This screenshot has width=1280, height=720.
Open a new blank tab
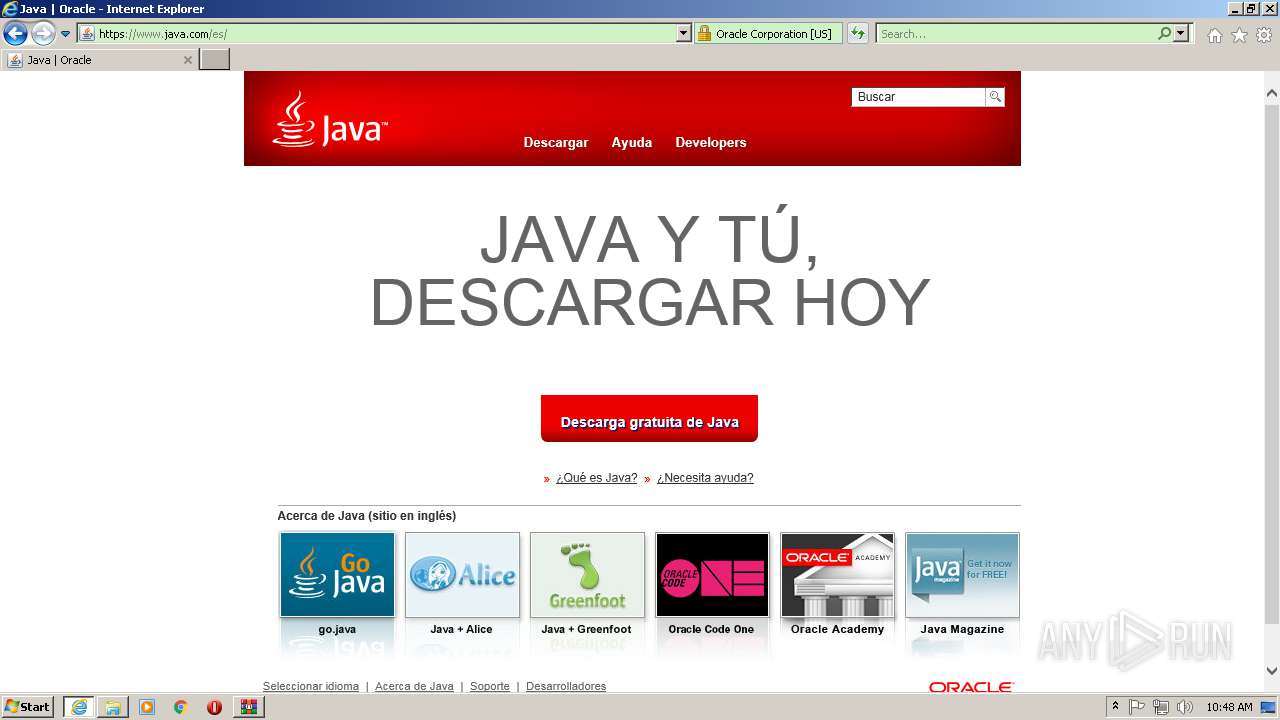coord(215,60)
